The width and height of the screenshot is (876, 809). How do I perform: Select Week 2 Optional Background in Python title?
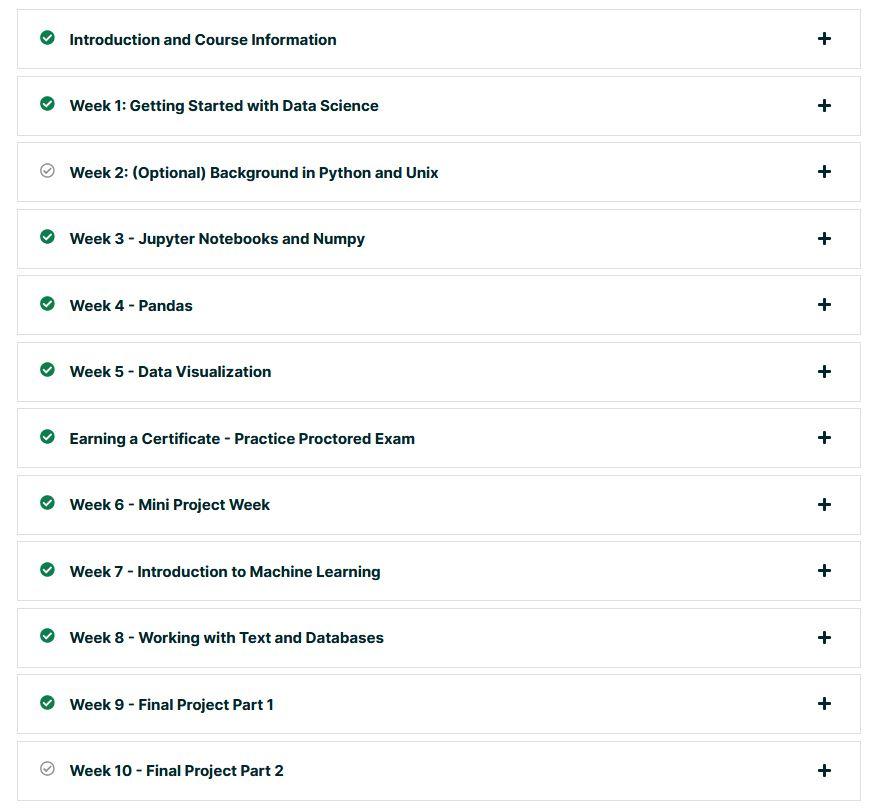pyautogui.click(x=254, y=173)
